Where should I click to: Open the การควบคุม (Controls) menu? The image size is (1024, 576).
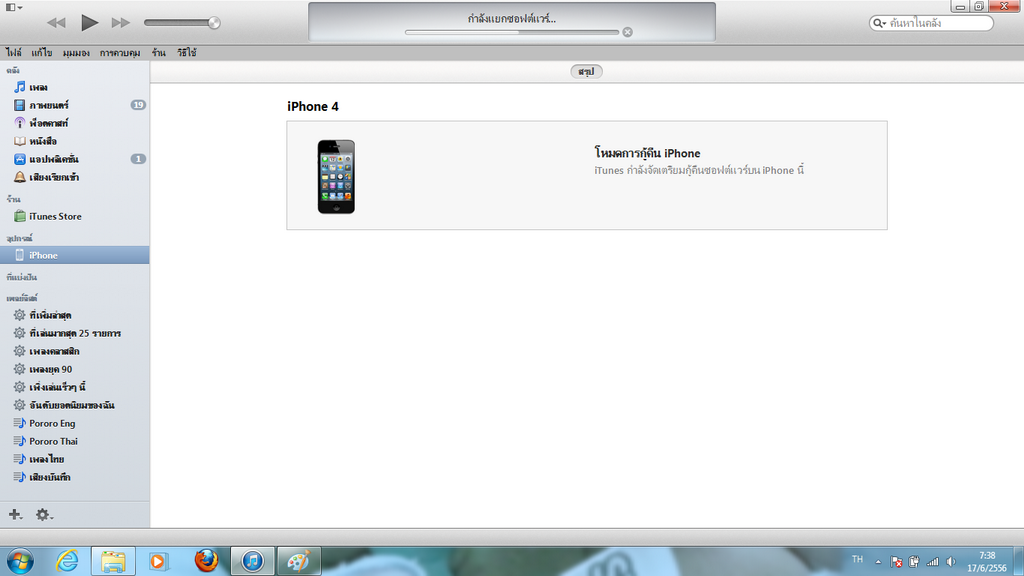click(x=120, y=53)
